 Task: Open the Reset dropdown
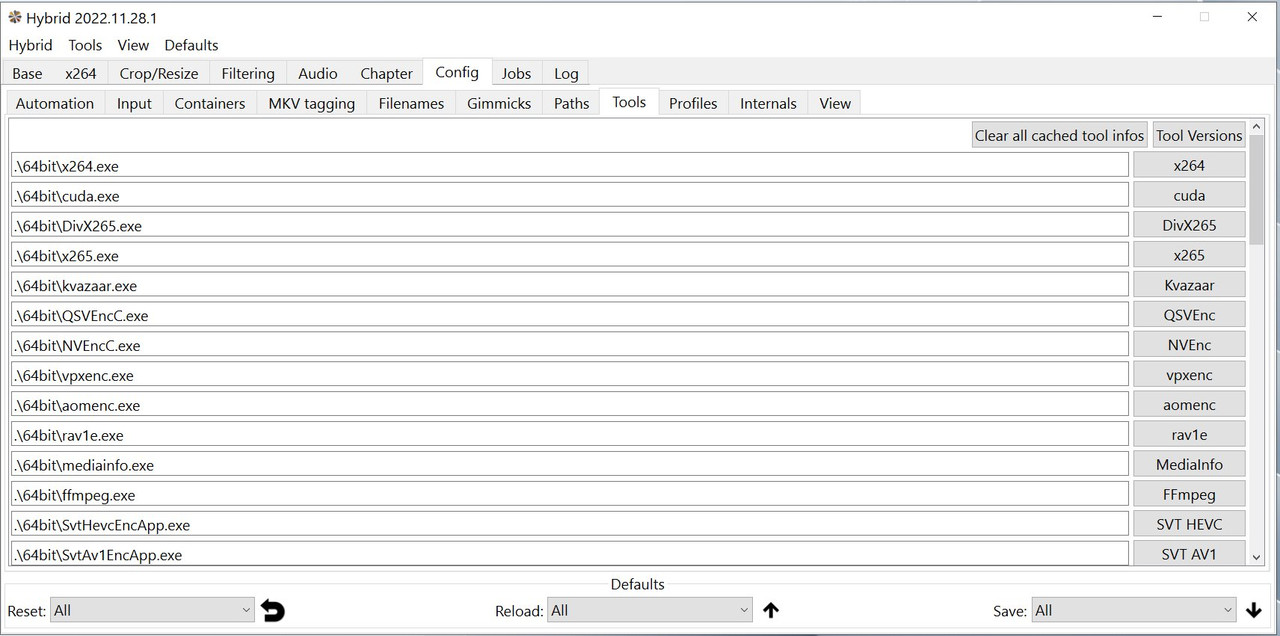(x=153, y=610)
